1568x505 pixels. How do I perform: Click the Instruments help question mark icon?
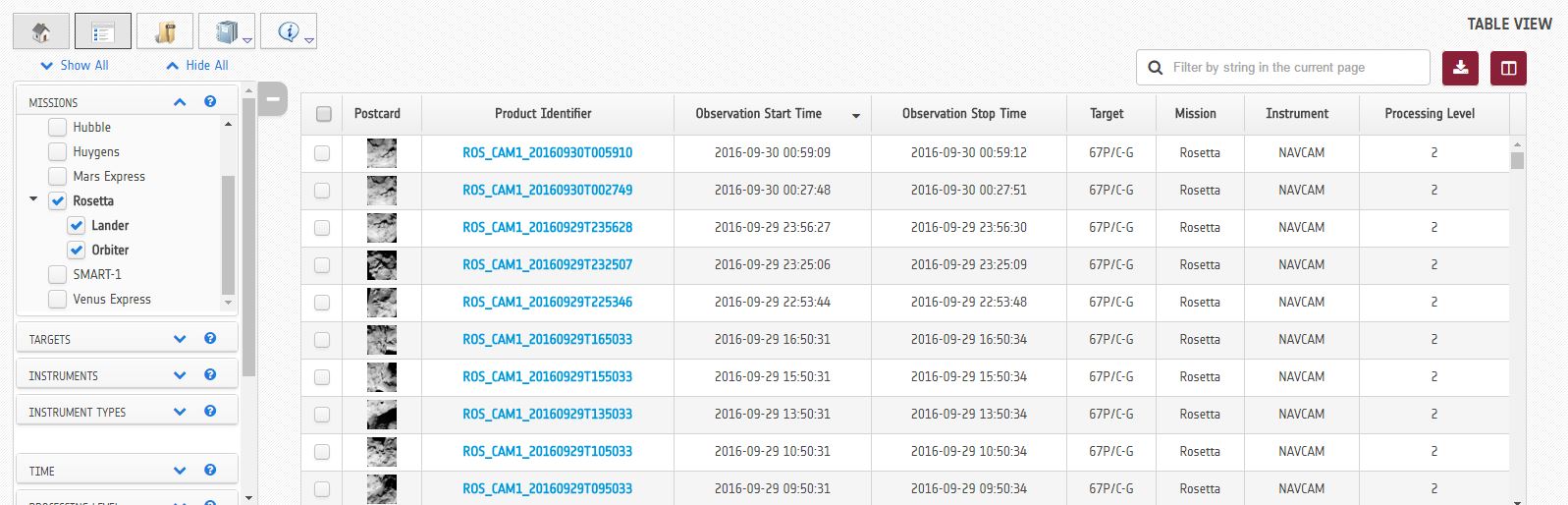tap(210, 374)
